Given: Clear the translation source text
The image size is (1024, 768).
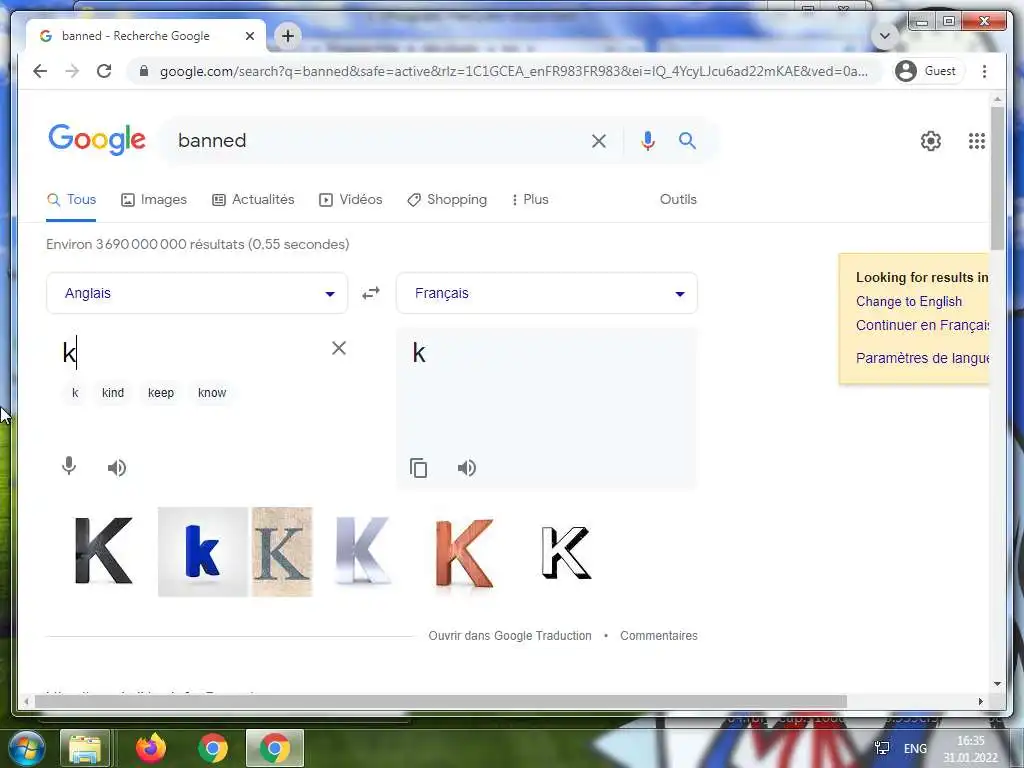Looking at the screenshot, I should click(x=338, y=348).
